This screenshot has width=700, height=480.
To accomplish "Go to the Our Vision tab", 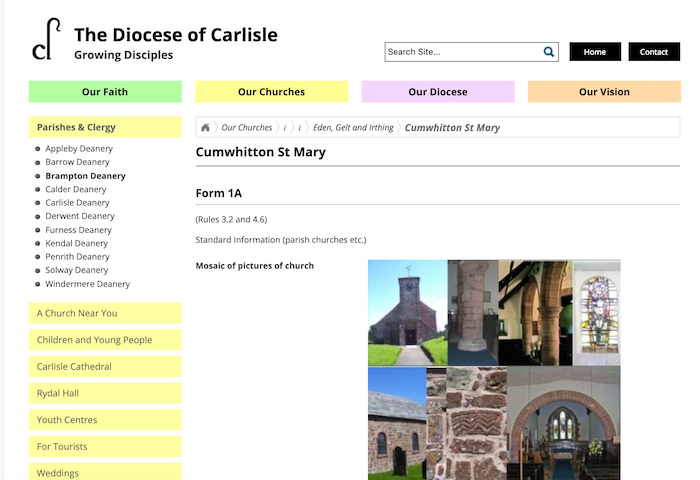I will [604, 92].
